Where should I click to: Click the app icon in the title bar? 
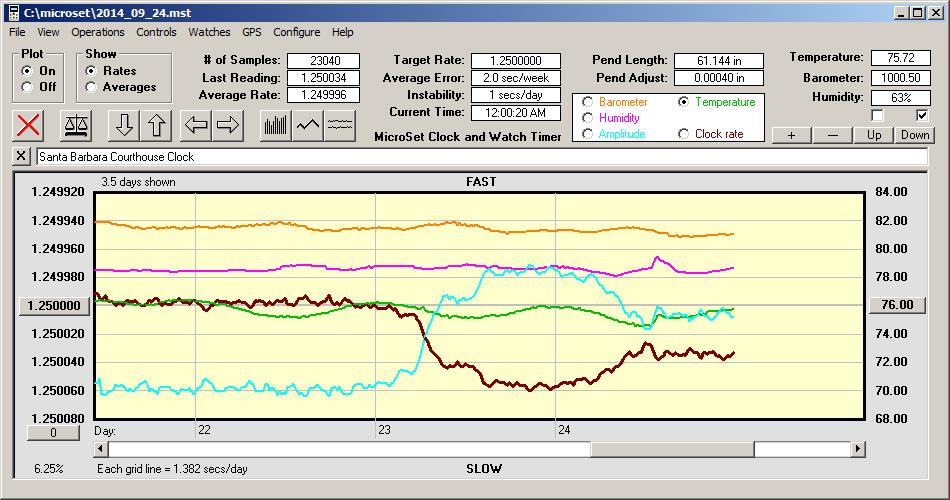tap(14, 13)
